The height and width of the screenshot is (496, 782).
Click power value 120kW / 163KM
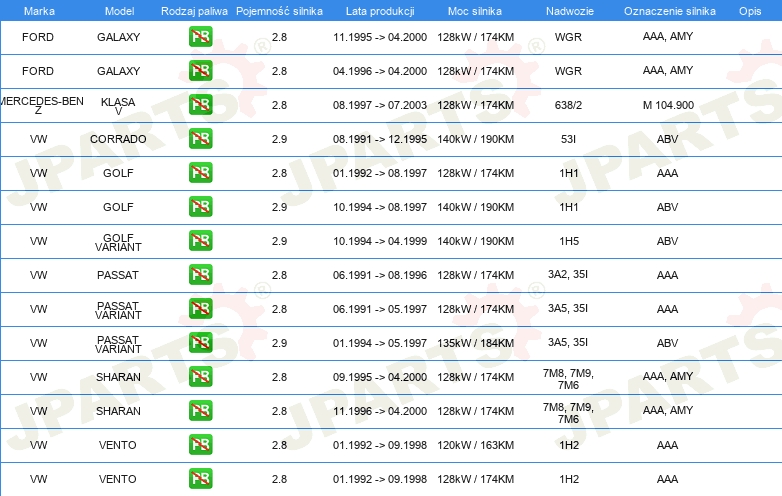pos(475,445)
